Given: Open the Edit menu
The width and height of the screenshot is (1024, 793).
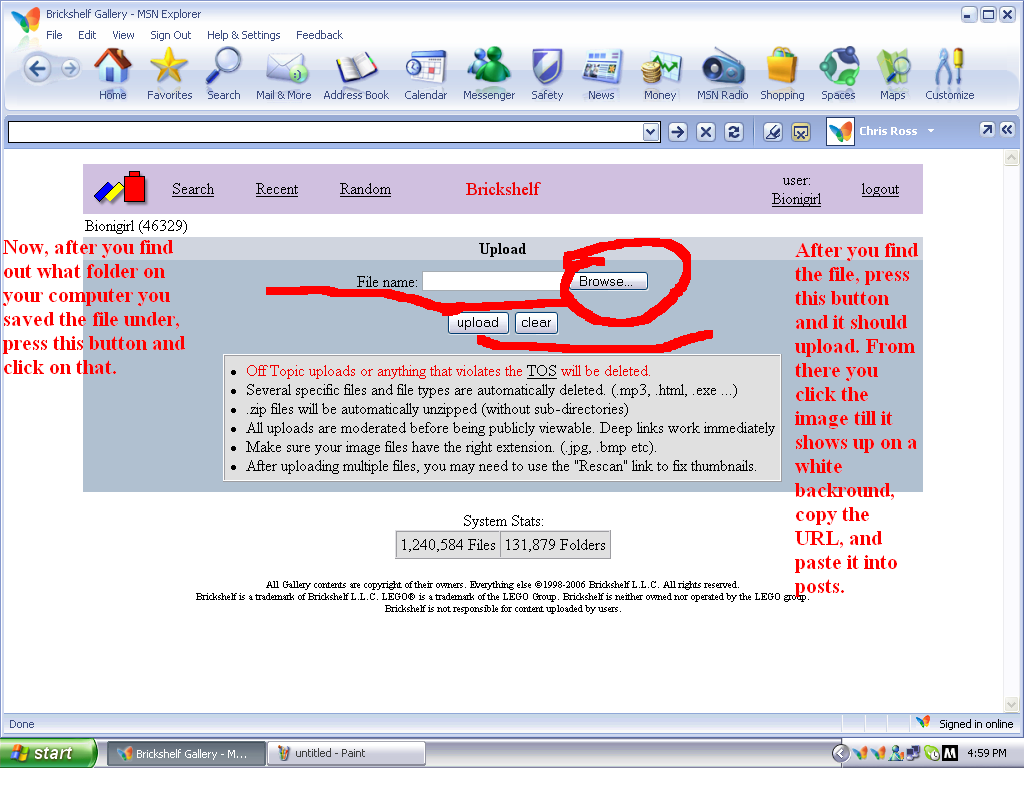Looking at the screenshot, I should tap(87, 35).
